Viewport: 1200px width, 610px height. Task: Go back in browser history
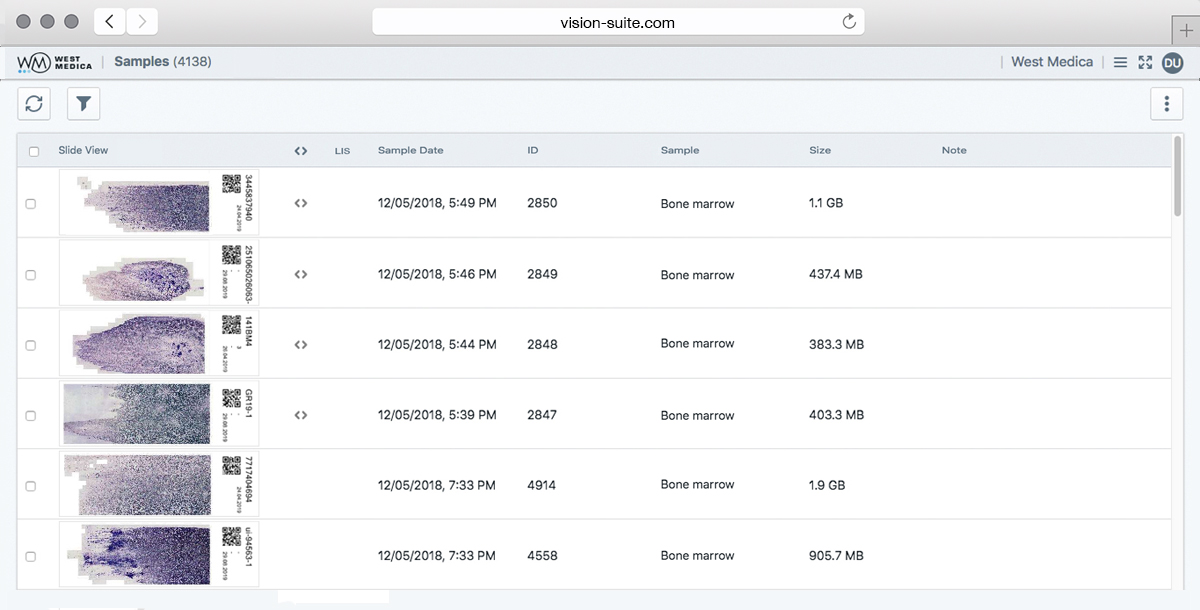point(109,21)
